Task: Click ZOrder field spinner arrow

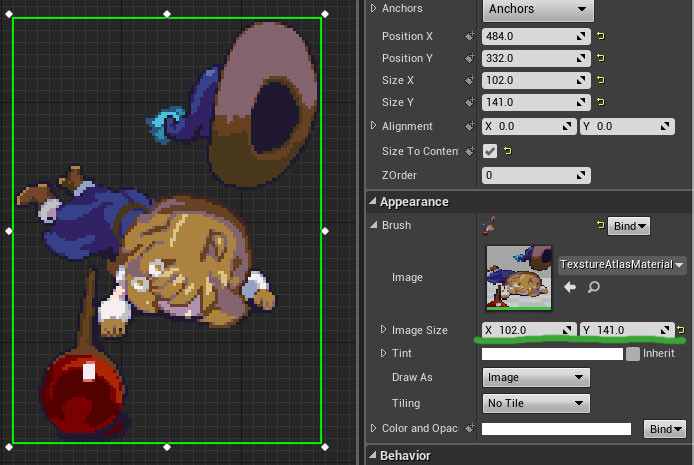Action: tap(581, 175)
